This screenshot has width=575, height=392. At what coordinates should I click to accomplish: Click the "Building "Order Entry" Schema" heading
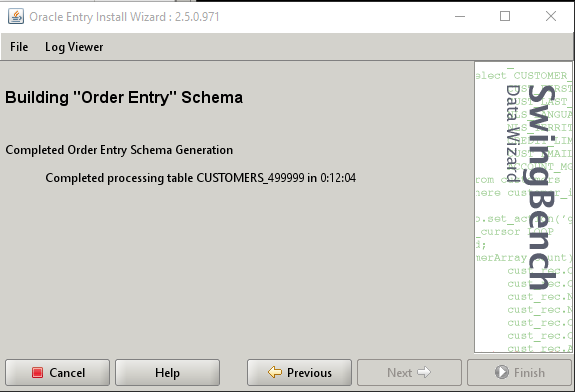click(x=124, y=98)
